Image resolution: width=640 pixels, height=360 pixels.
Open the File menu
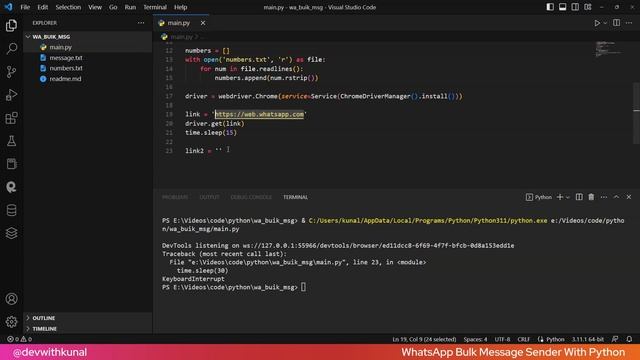pos(25,7)
